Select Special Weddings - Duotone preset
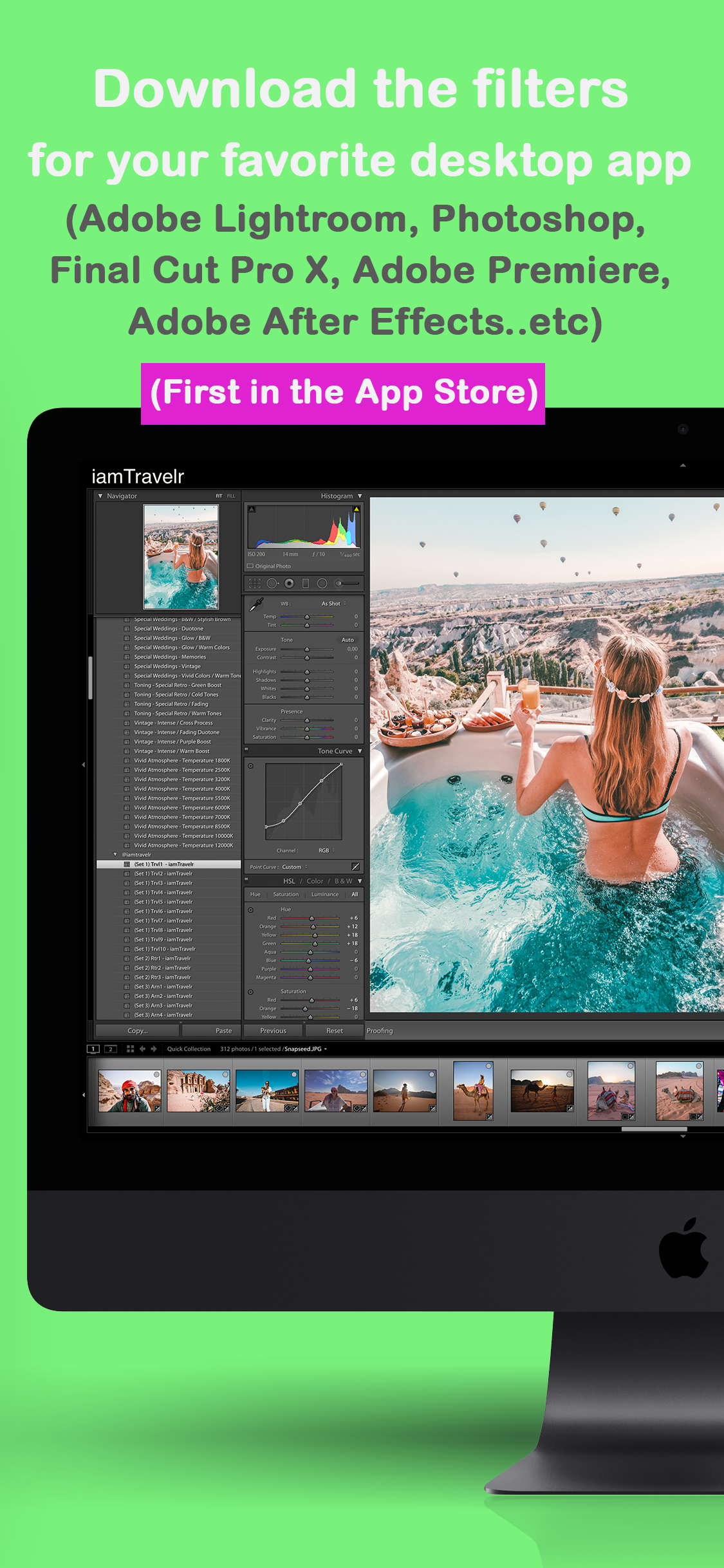724x1568 pixels. click(169, 629)
